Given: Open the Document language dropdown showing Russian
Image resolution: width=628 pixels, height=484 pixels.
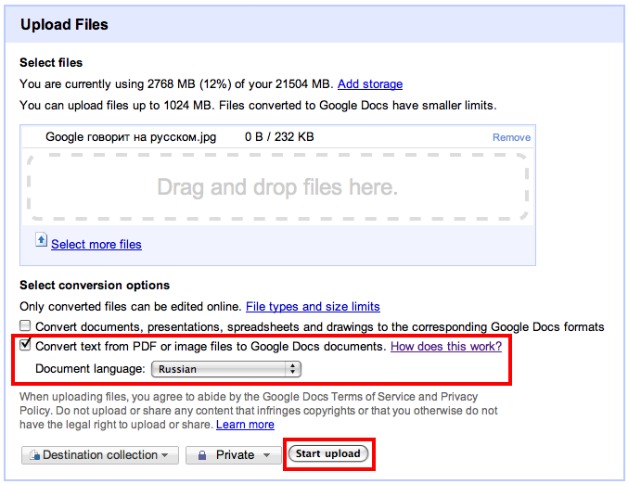Looking at the screenshot, I should tap(226, 369).
